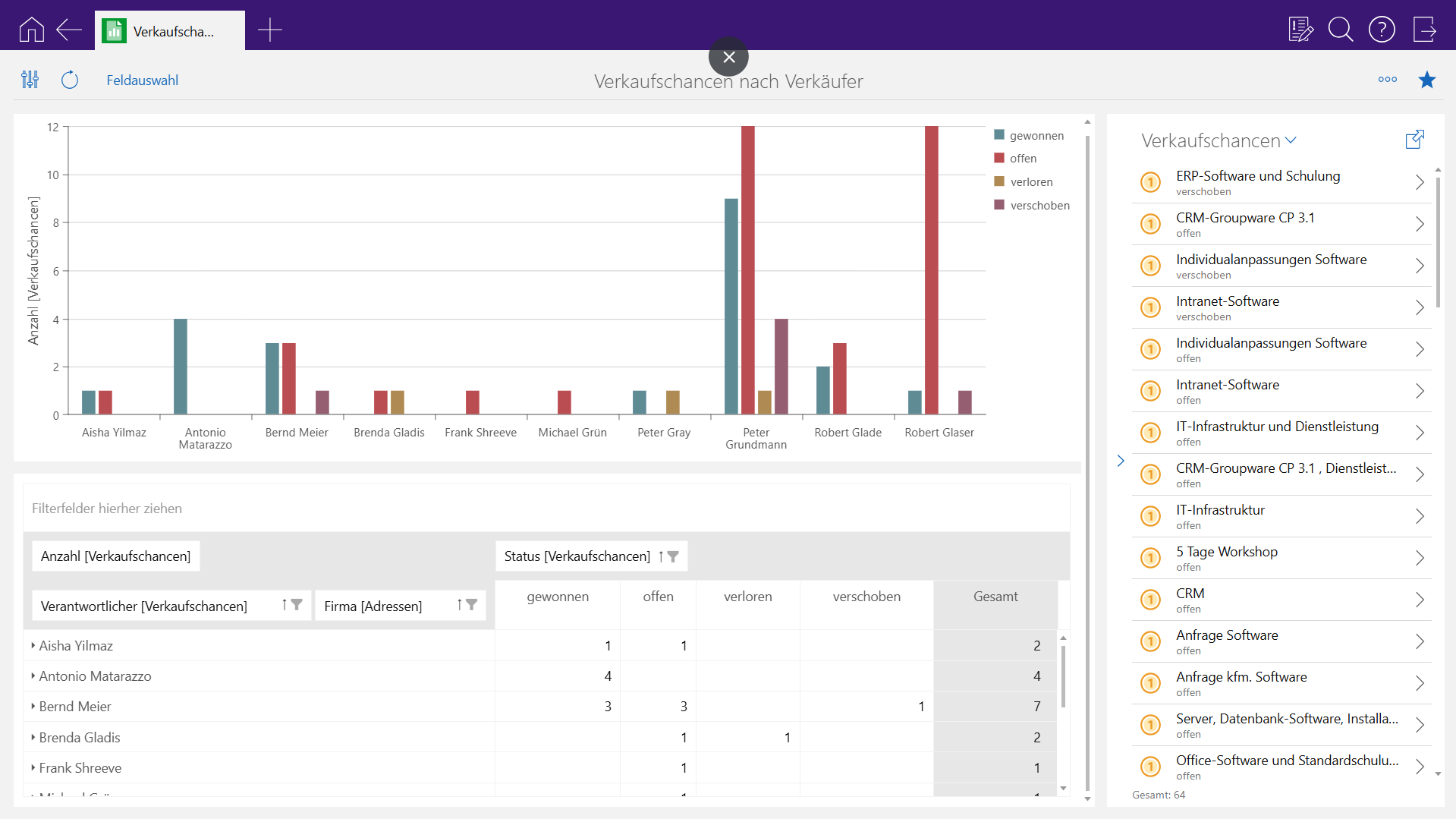Open the search magnifier icon
Screen dimensions: 1456x819
pyautogui.click(x=1341, y=30)
